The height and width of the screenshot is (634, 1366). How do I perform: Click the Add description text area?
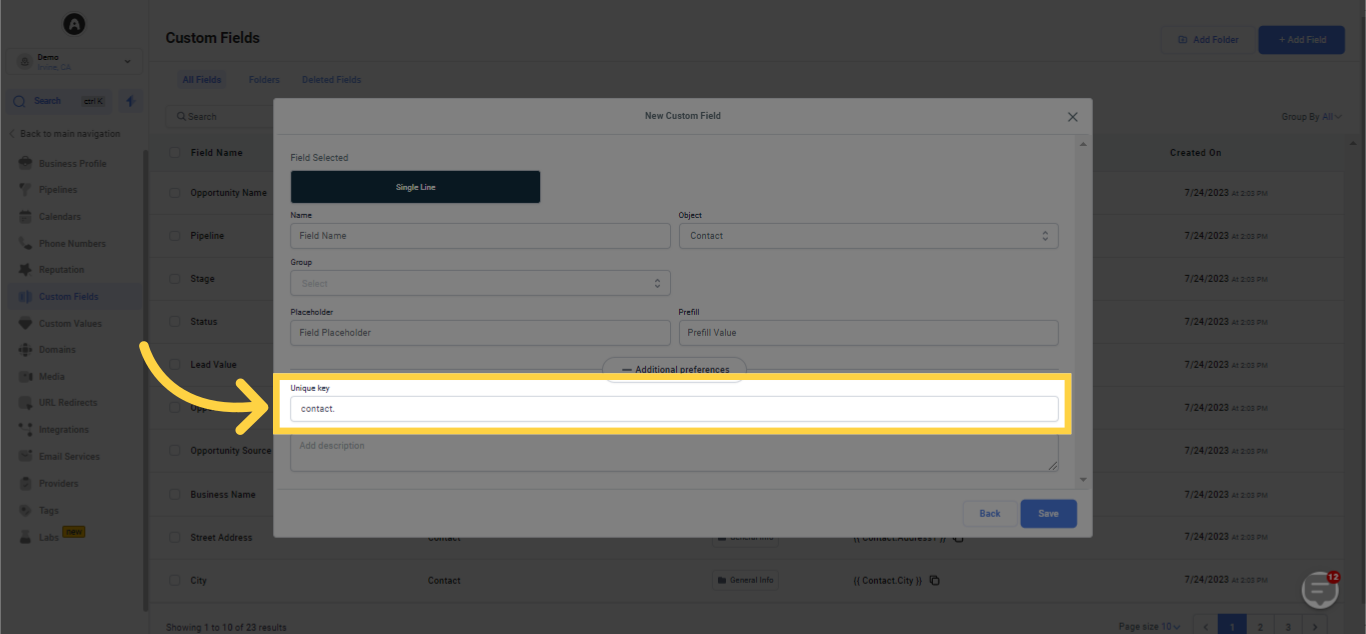[674, 452]
